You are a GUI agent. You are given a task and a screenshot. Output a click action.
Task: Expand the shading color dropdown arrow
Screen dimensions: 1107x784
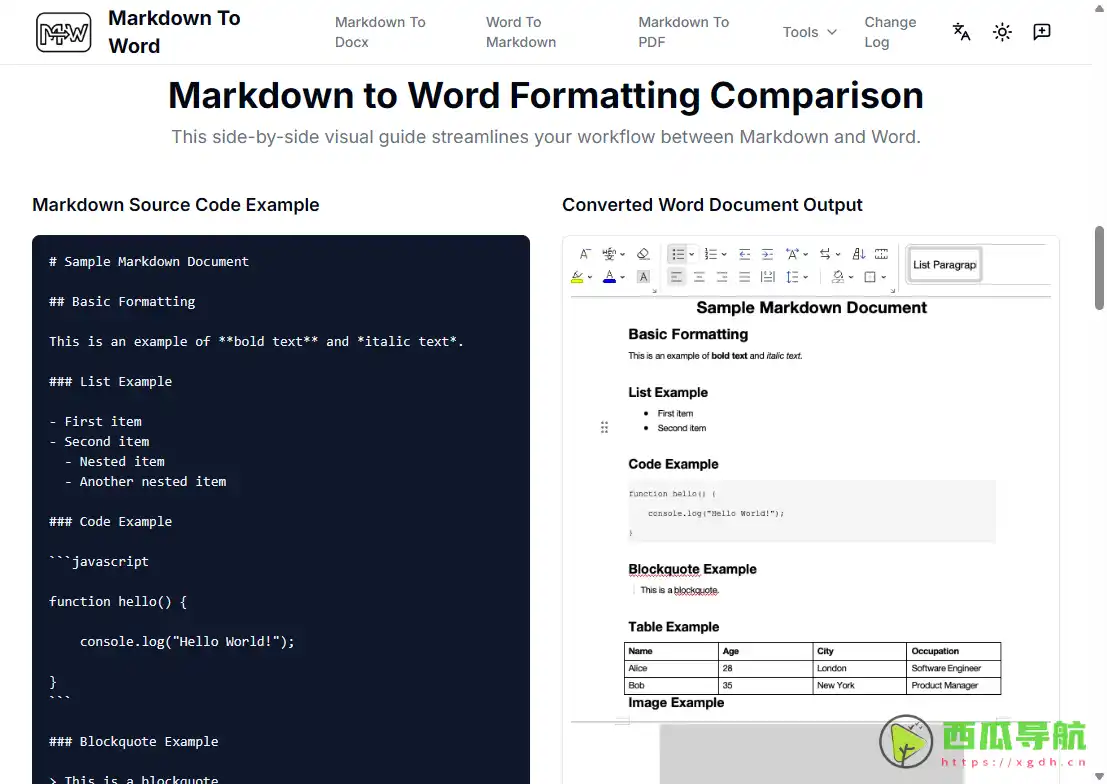(x=851, y=278)
